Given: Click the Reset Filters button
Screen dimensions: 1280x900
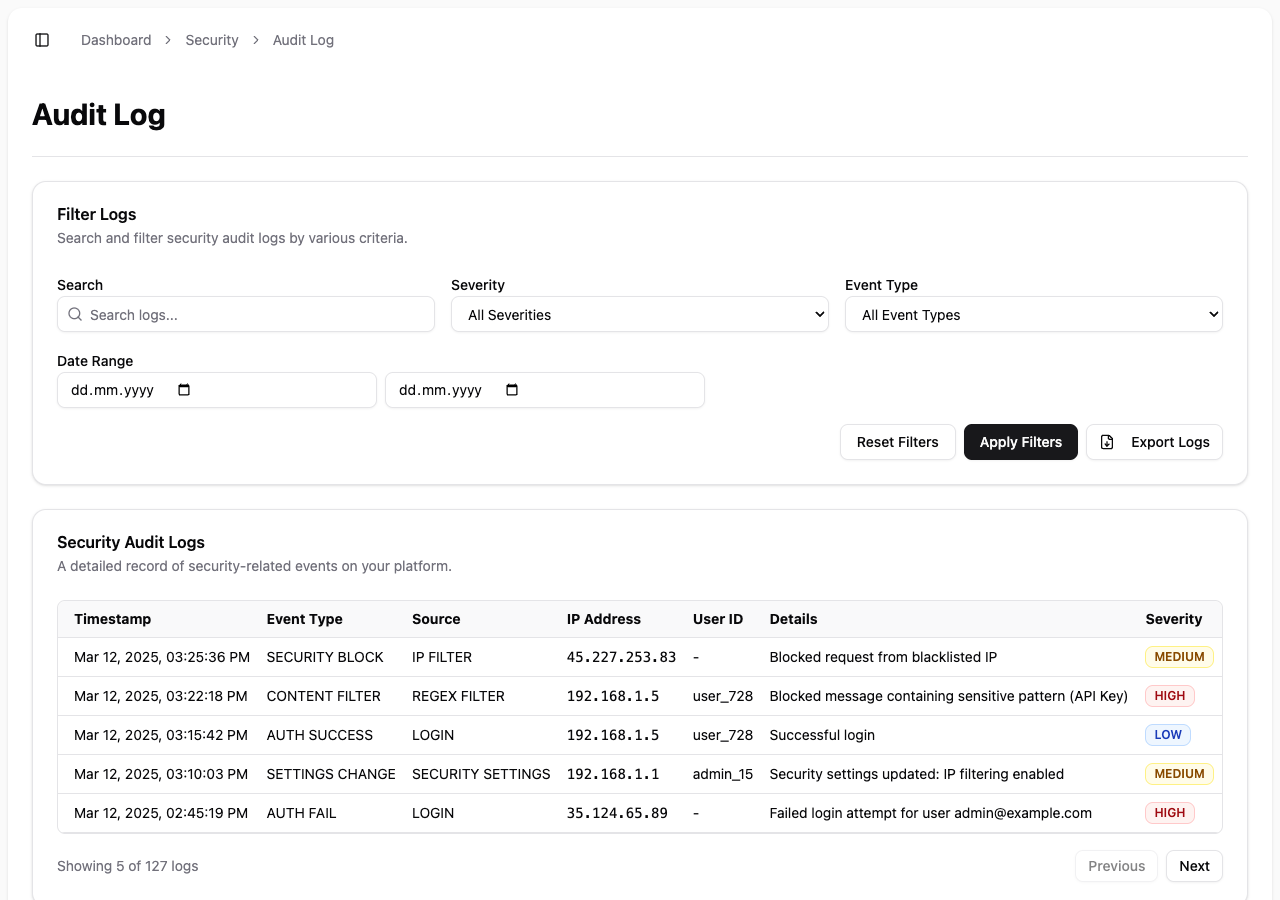Looking at the screenshot, I should (x=898, y=442).
